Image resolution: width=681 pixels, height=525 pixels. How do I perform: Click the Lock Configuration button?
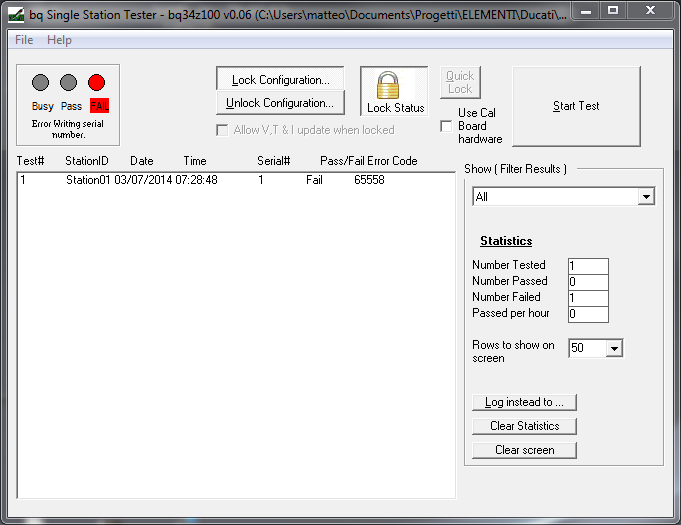coord(280,79)
